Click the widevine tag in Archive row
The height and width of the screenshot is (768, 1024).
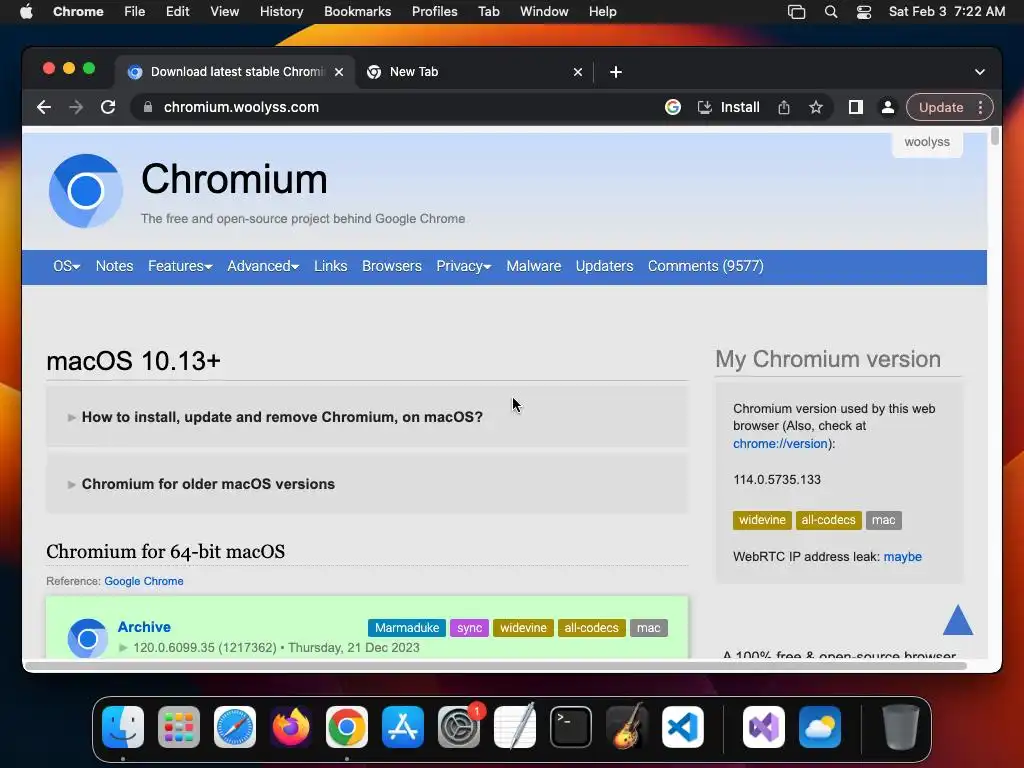pyautogui.click(x=523, y=628)
